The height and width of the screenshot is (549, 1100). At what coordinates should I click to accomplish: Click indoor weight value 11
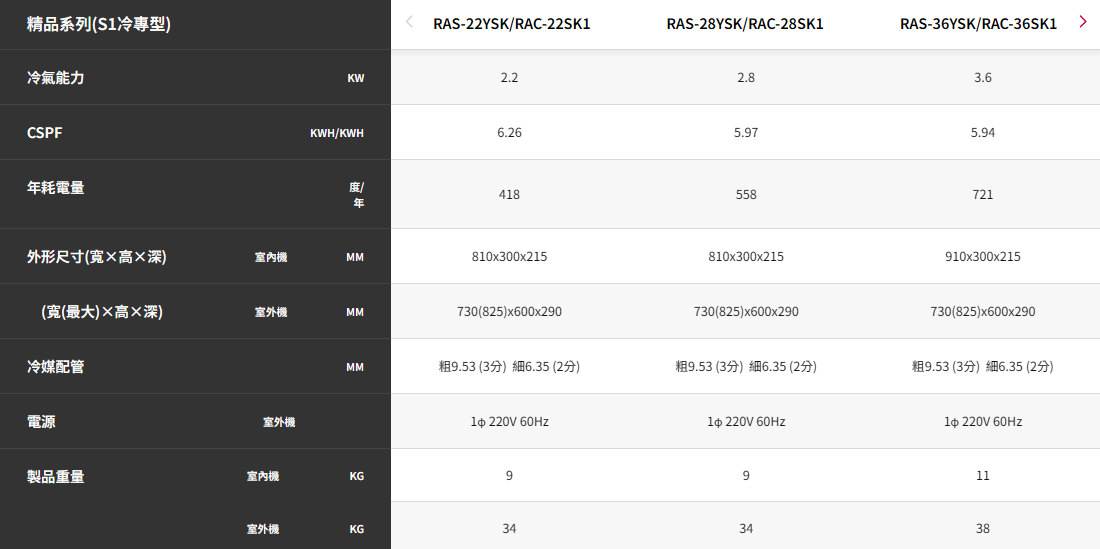pos(983,475)
